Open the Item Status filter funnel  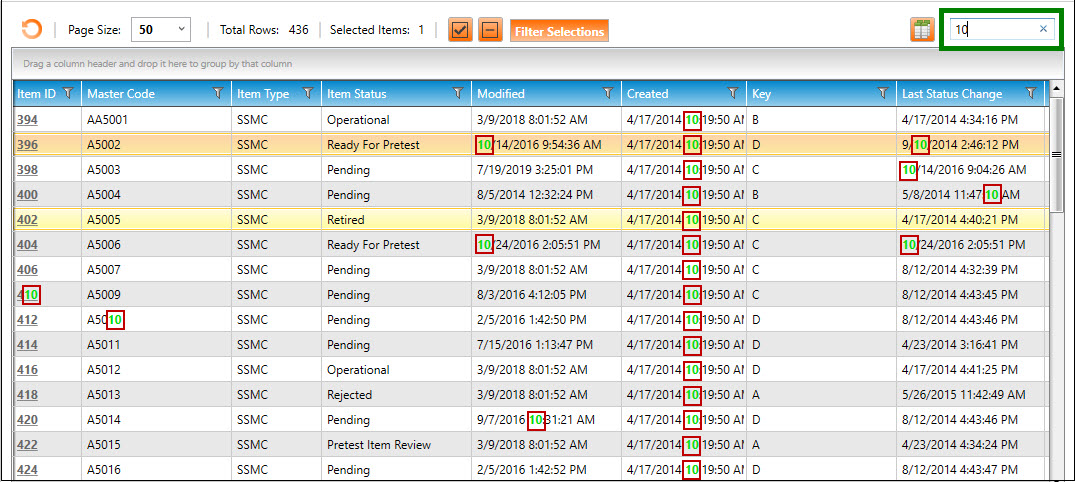click(458, 94)
